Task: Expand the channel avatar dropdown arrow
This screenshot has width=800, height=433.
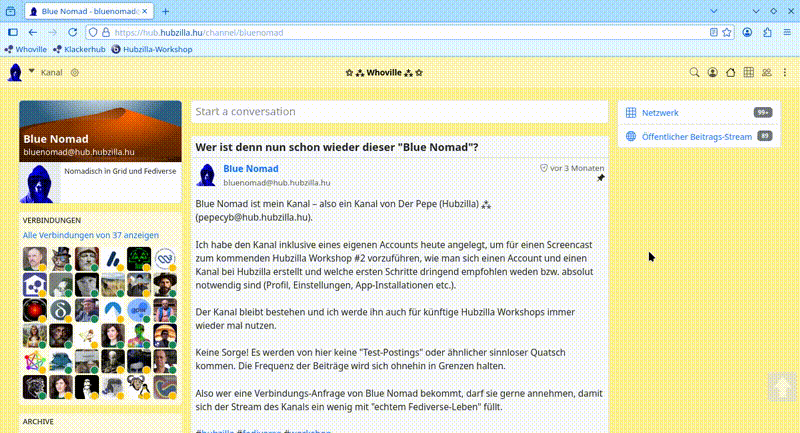Action: point(31,71)
